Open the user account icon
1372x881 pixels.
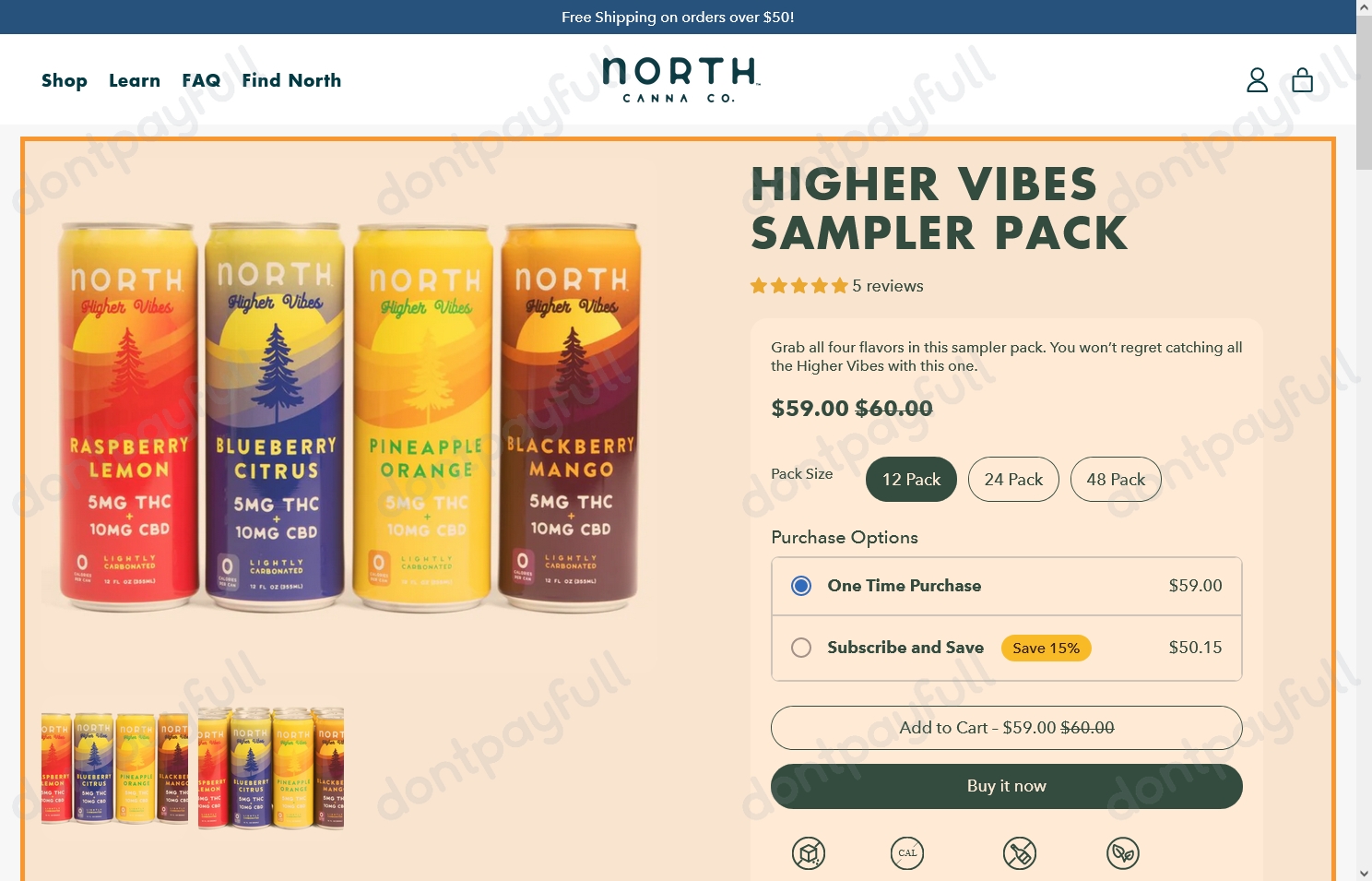click(x=1257, y=80)
